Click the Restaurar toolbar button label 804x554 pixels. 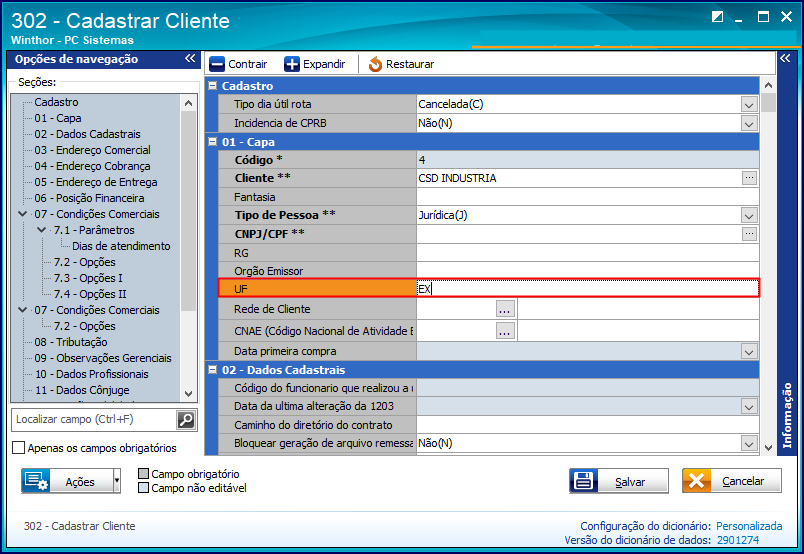pyautogui.click(x=410, y=64)
